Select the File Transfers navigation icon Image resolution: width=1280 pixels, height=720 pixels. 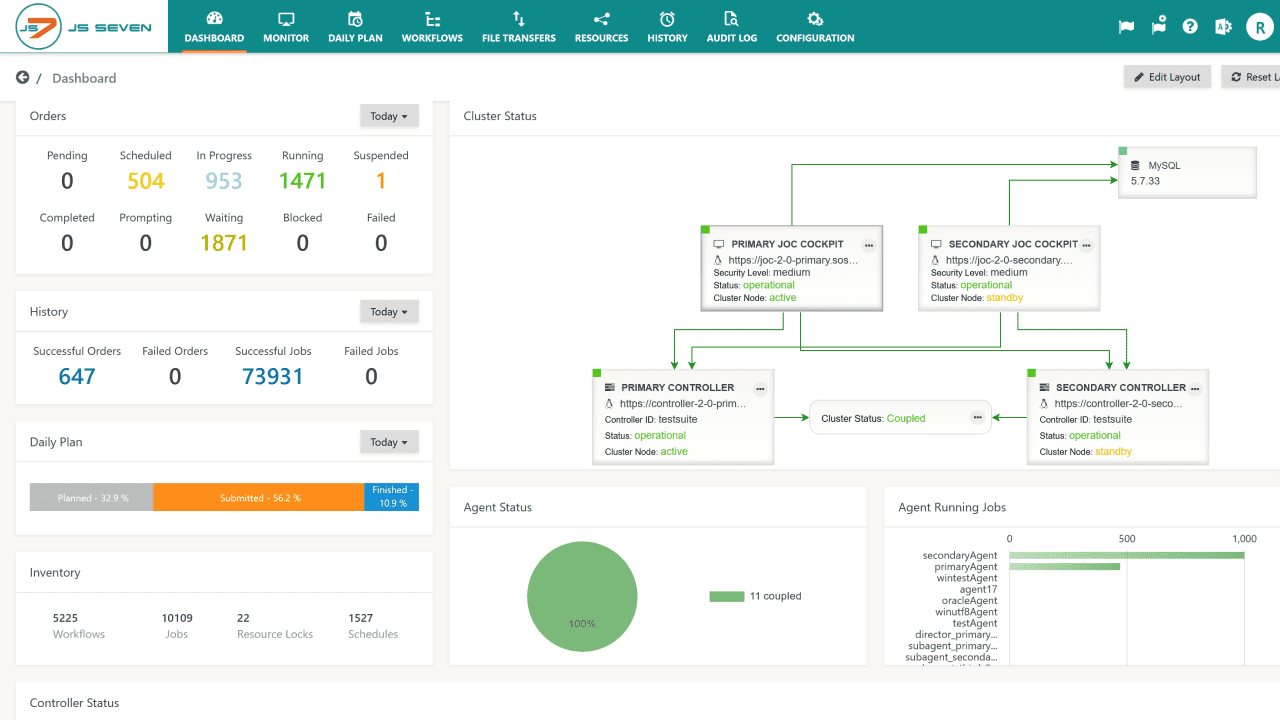[x=518, y=26]
